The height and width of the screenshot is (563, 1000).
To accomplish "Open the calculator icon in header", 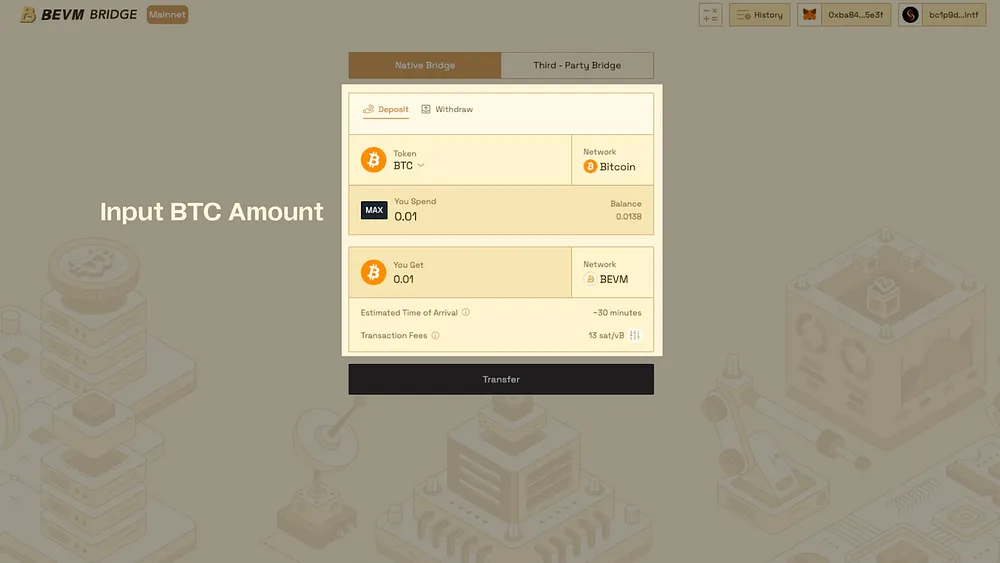I will (710, 15).
